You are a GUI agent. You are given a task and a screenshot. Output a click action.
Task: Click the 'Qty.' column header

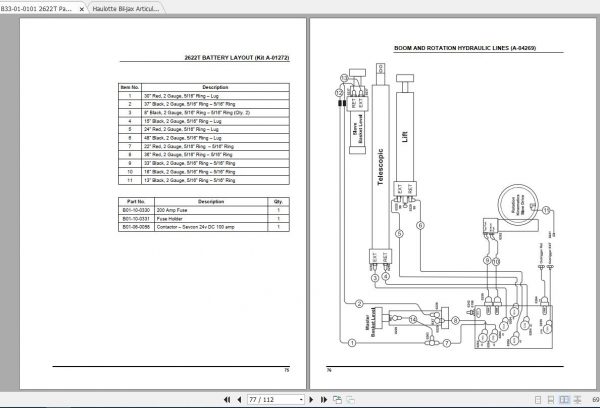tap(278, 202)
